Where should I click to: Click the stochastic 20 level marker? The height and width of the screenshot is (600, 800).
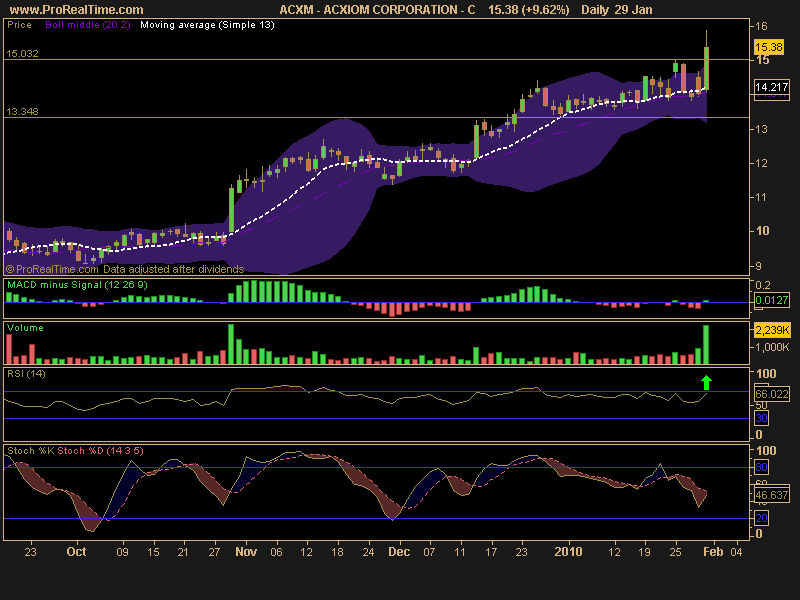(x=761, y=518)
